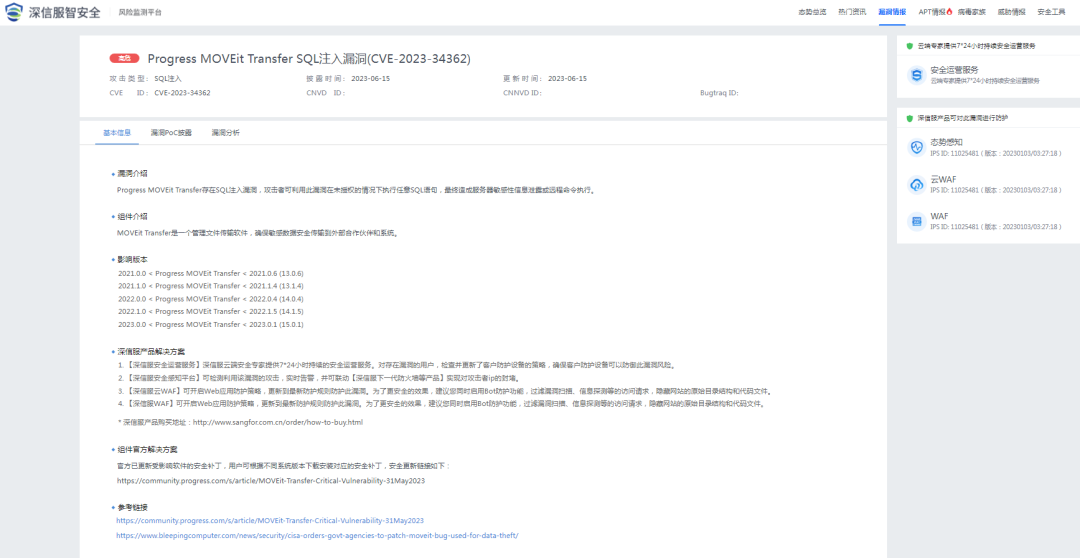The height and width of the screenshot is (558, 1080).
Task: Switch to the 漏洞PoC披露 tab
Action: [172, 132]
